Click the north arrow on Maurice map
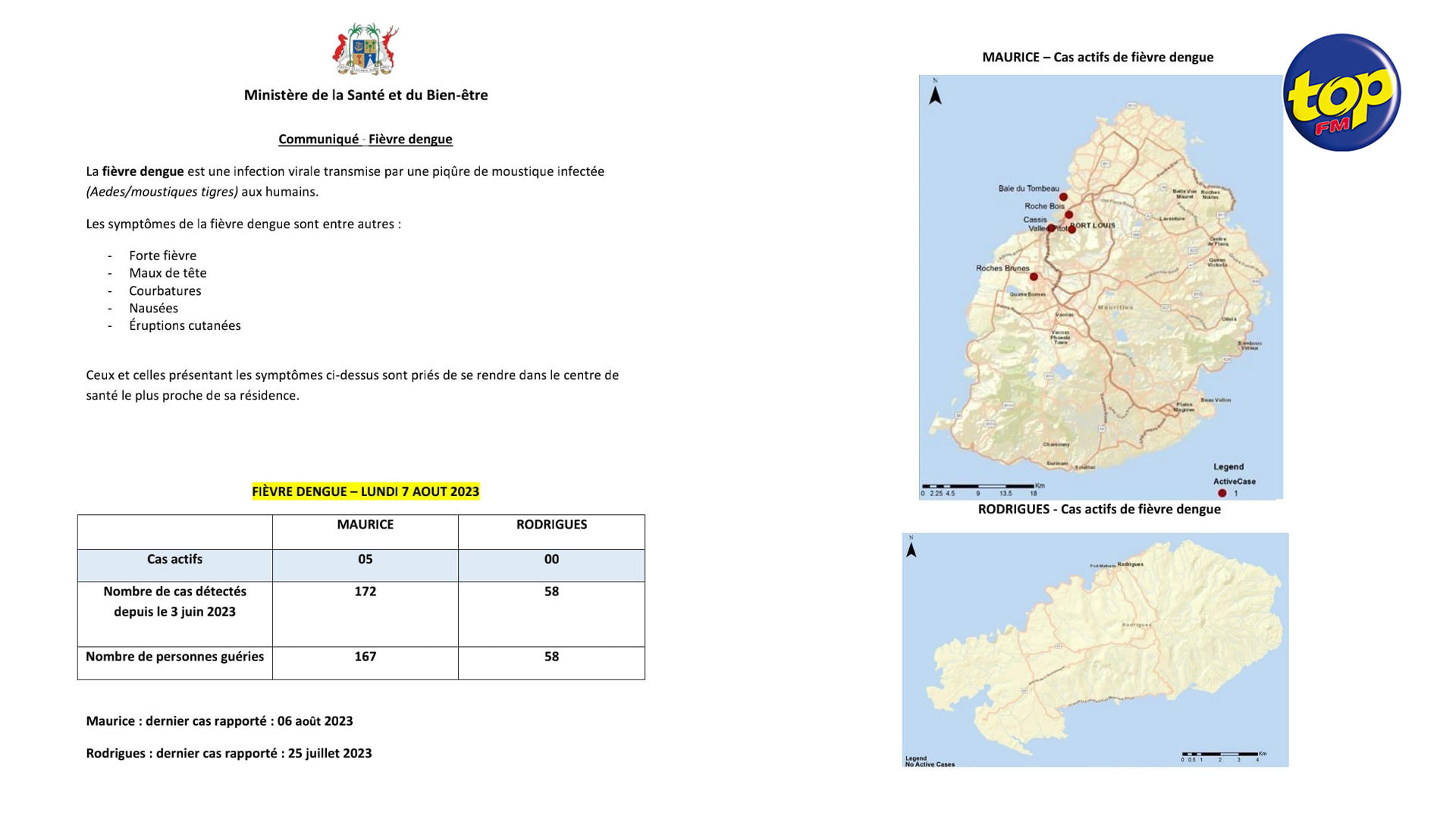Image resolution: width=1456 pixels, height=819 pixels. tap(935, 92)
